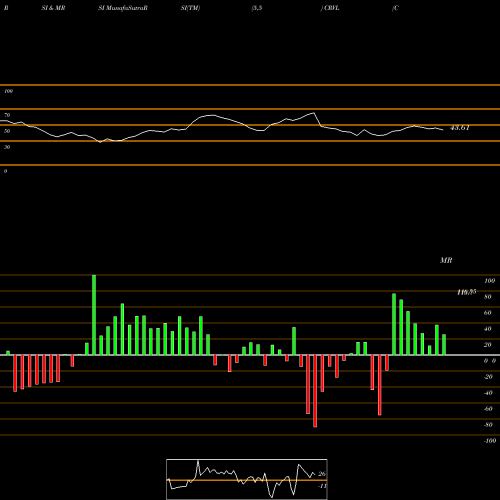
Task: Click the "20" label on the MR axis
Action: click(x=488, y=345)
